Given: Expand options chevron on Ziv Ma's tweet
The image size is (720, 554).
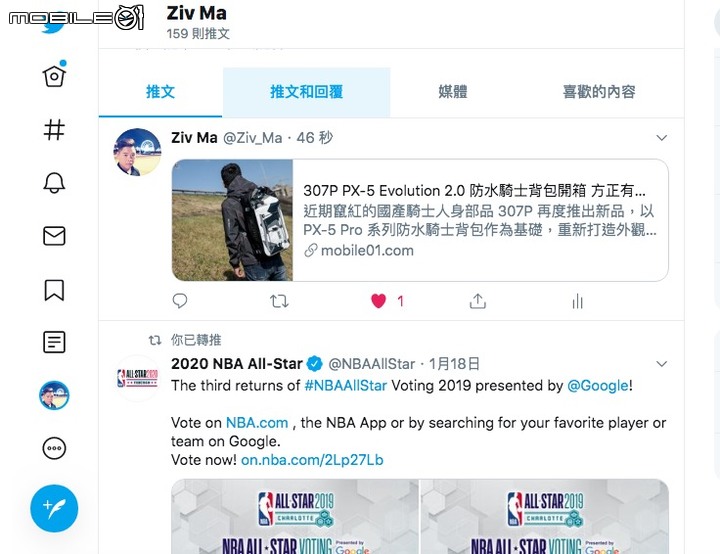Looking at the screenshot, I should 661,138.
